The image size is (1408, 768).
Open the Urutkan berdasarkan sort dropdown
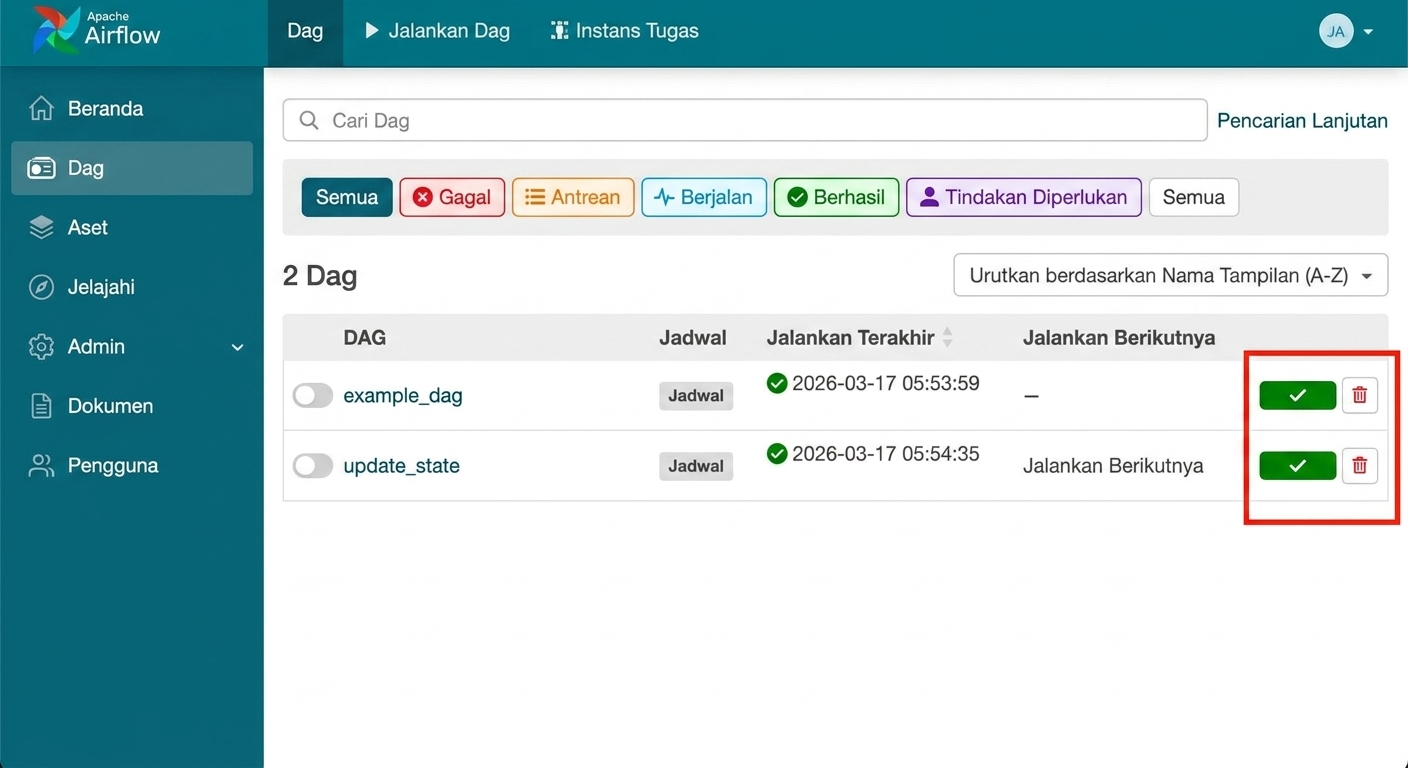click(1171, 275)
